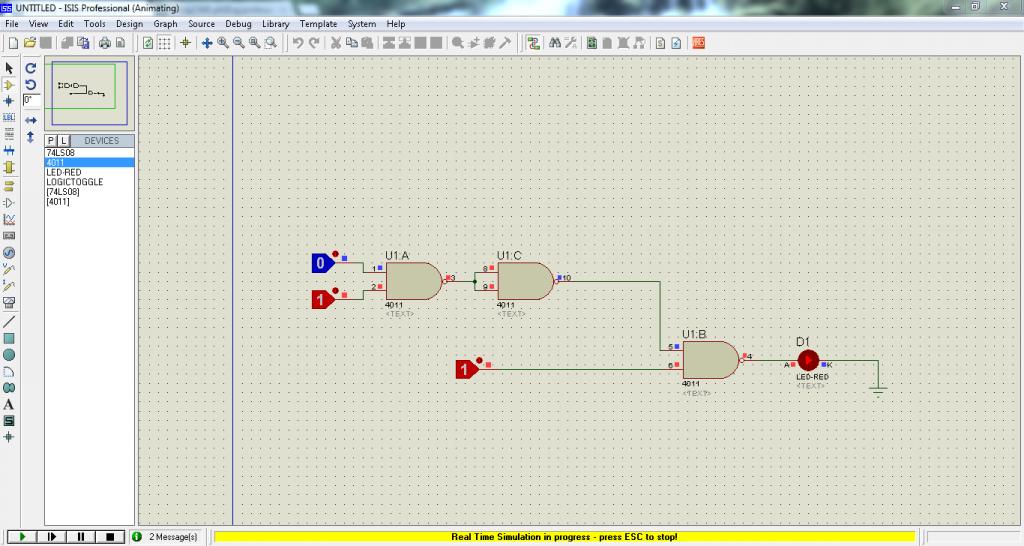Open the File menu
This screenshot has height=546, width=1024.
click(x=12, y=24)
